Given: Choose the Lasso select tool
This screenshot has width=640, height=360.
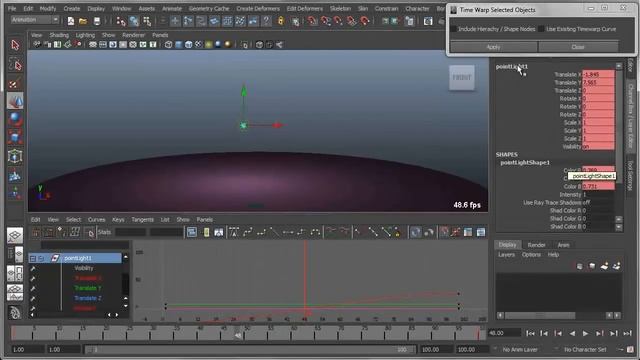Looking at the screenshot, I should pyautogui.click(x=15, y=64).
